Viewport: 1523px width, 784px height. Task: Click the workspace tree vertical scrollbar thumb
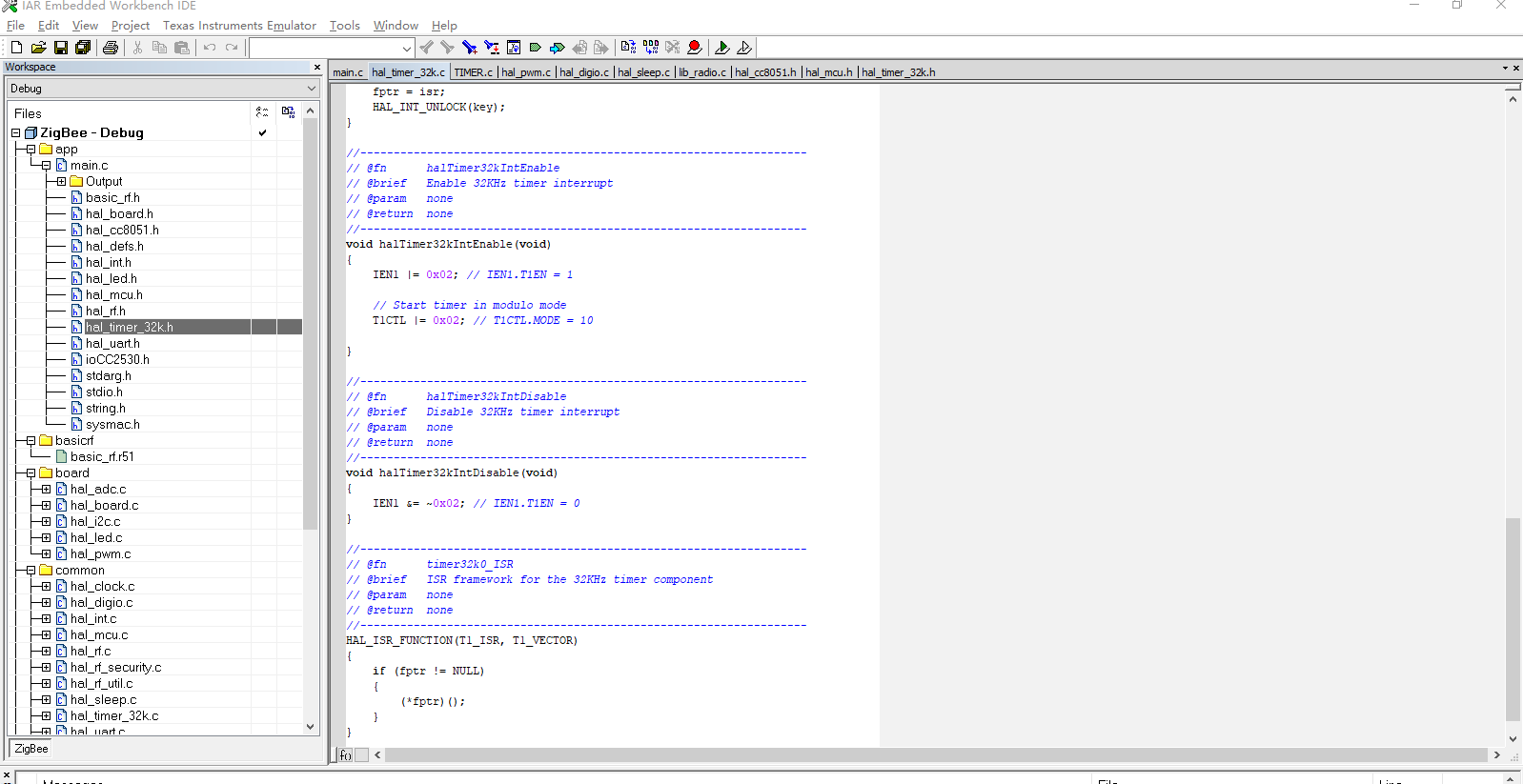coord(310,324)
